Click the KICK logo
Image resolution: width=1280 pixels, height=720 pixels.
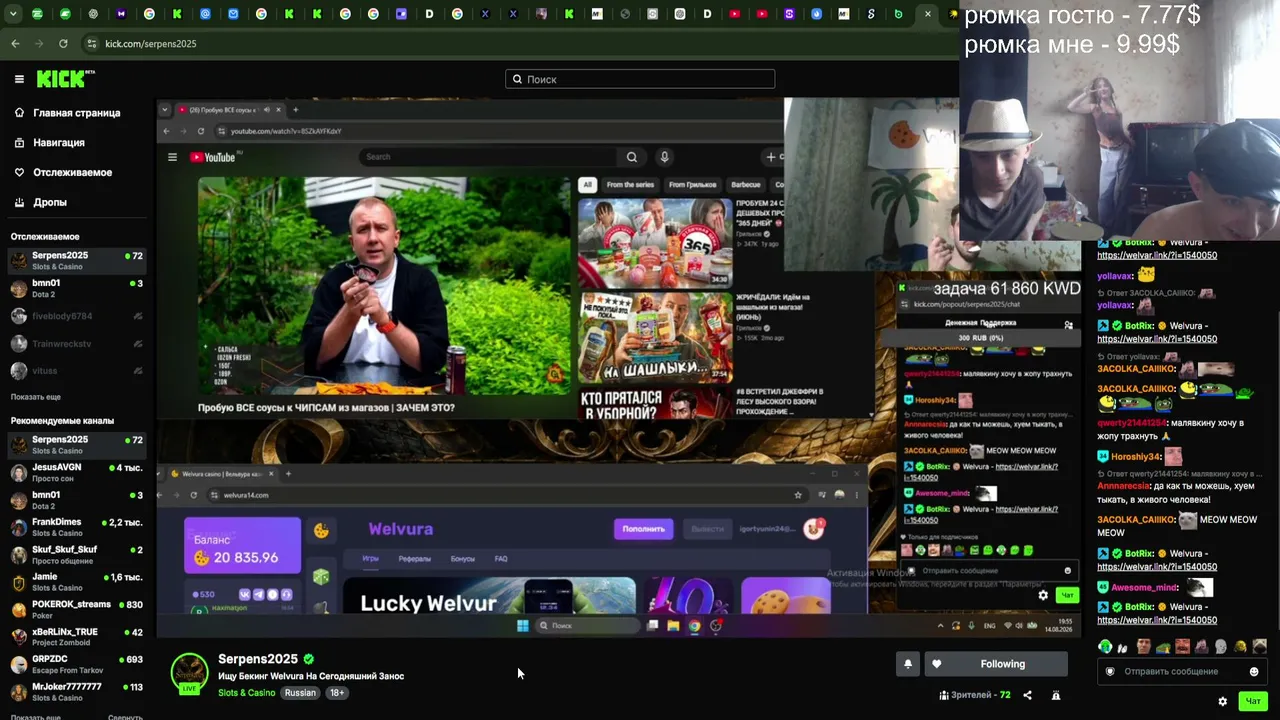click(66, 79)
